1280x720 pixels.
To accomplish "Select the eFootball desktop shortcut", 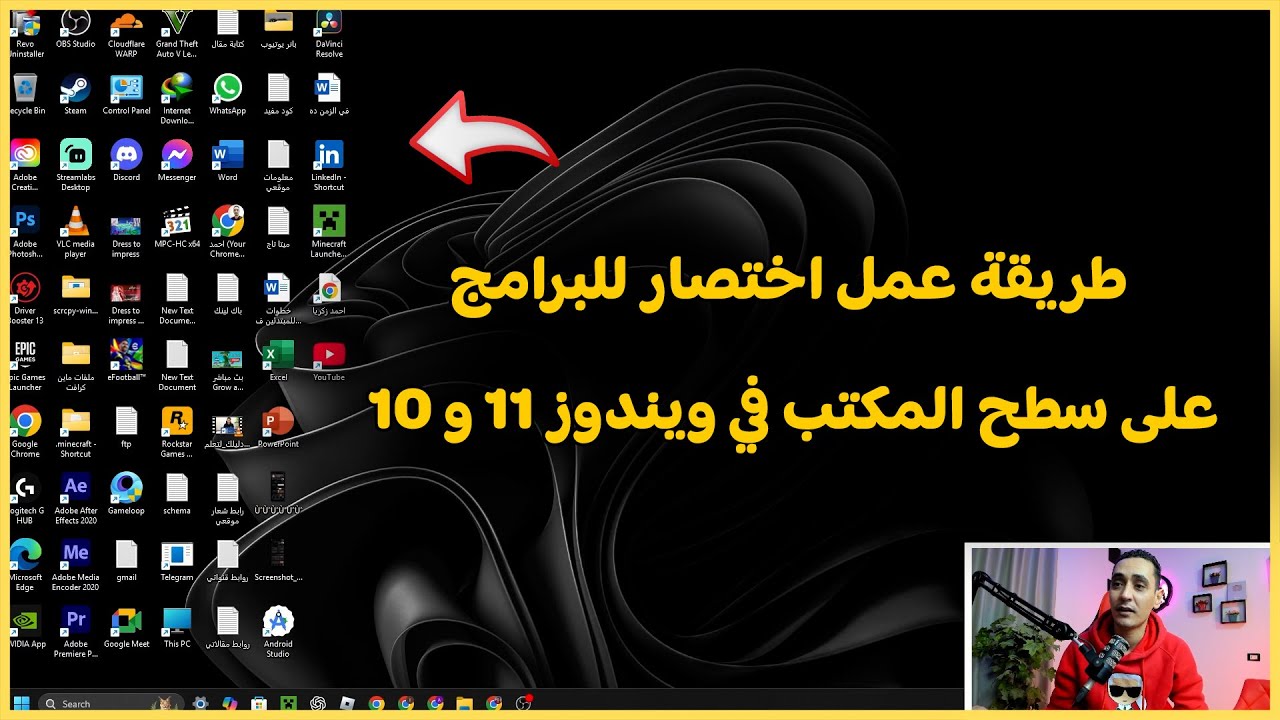I will (x=126, y=362).
